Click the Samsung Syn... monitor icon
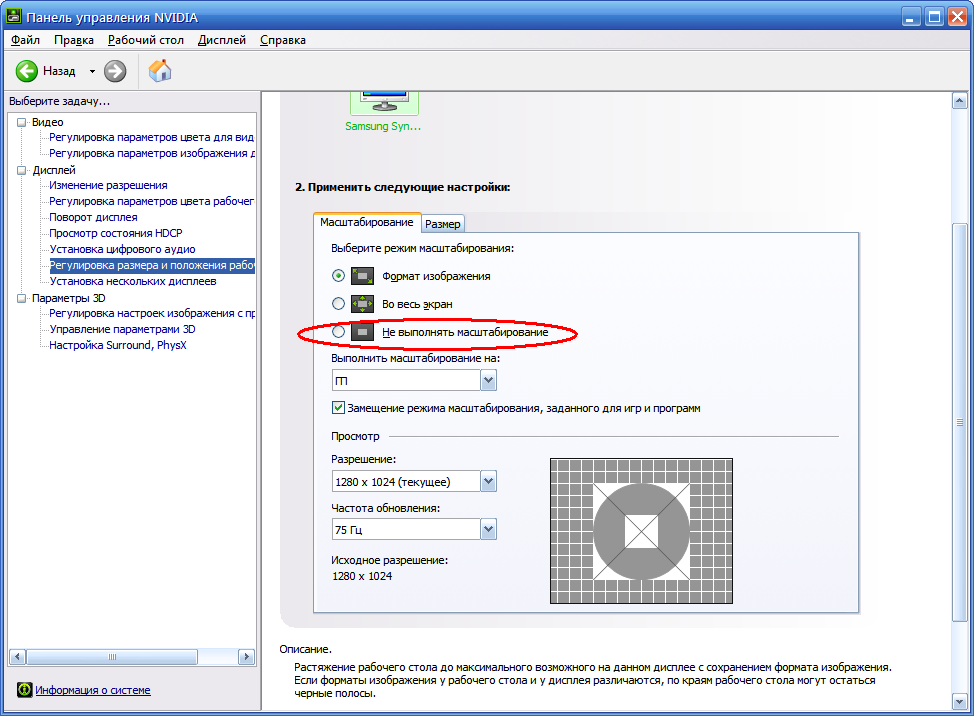This screenshot has width=974, height=716. [x=384, y=103]
